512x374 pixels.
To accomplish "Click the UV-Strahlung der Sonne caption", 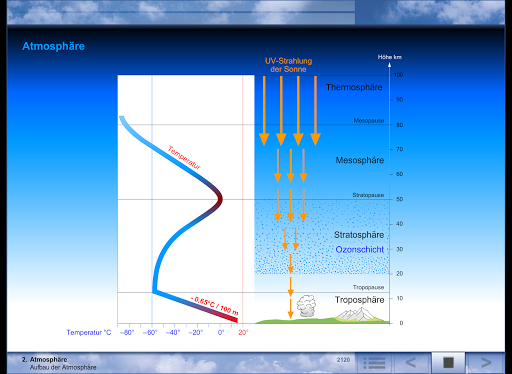I will (288, 65).
